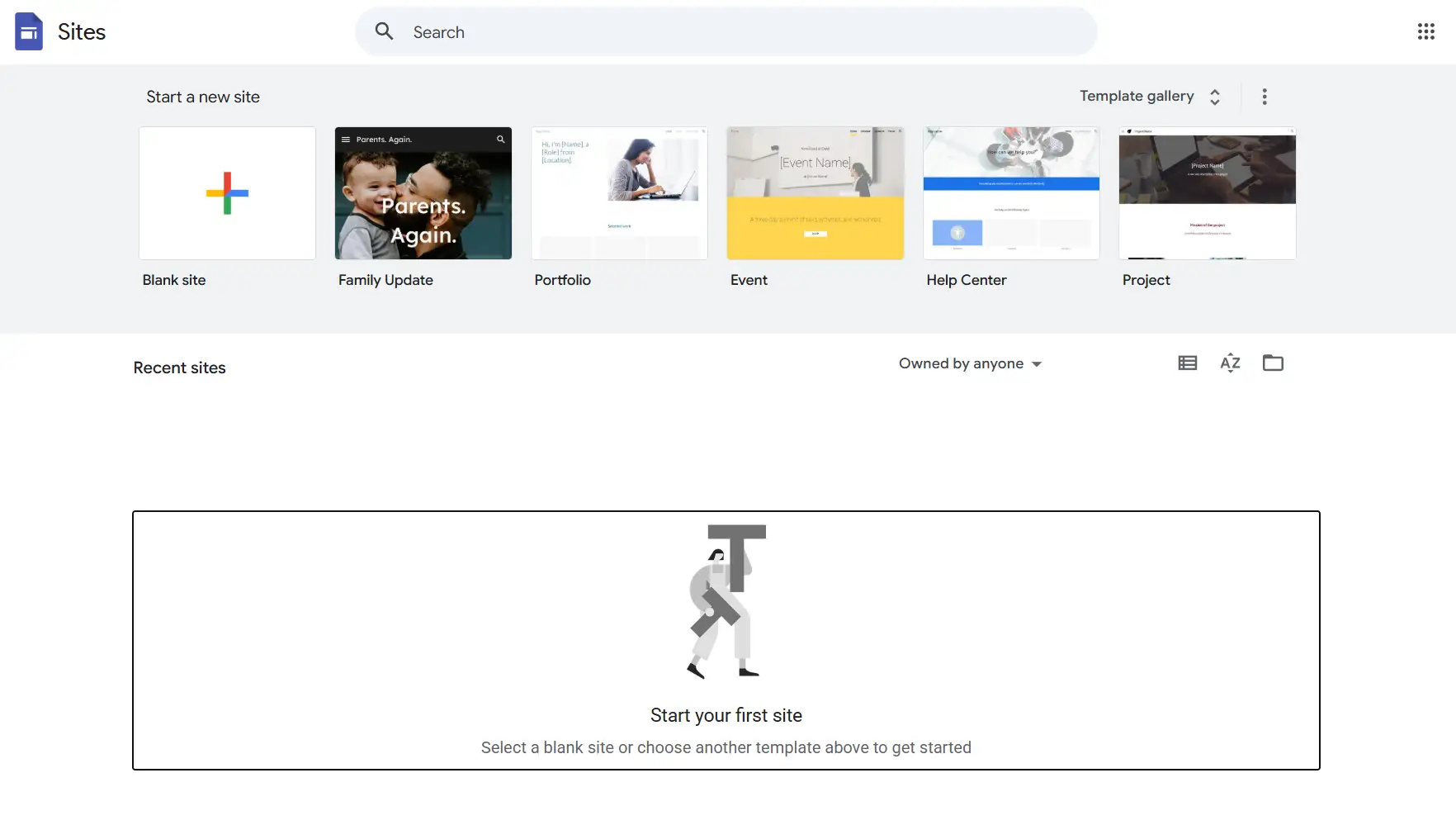1456x825 pixels.
Task: Select the Project template thumbnail
Action: pos(1208,193)
